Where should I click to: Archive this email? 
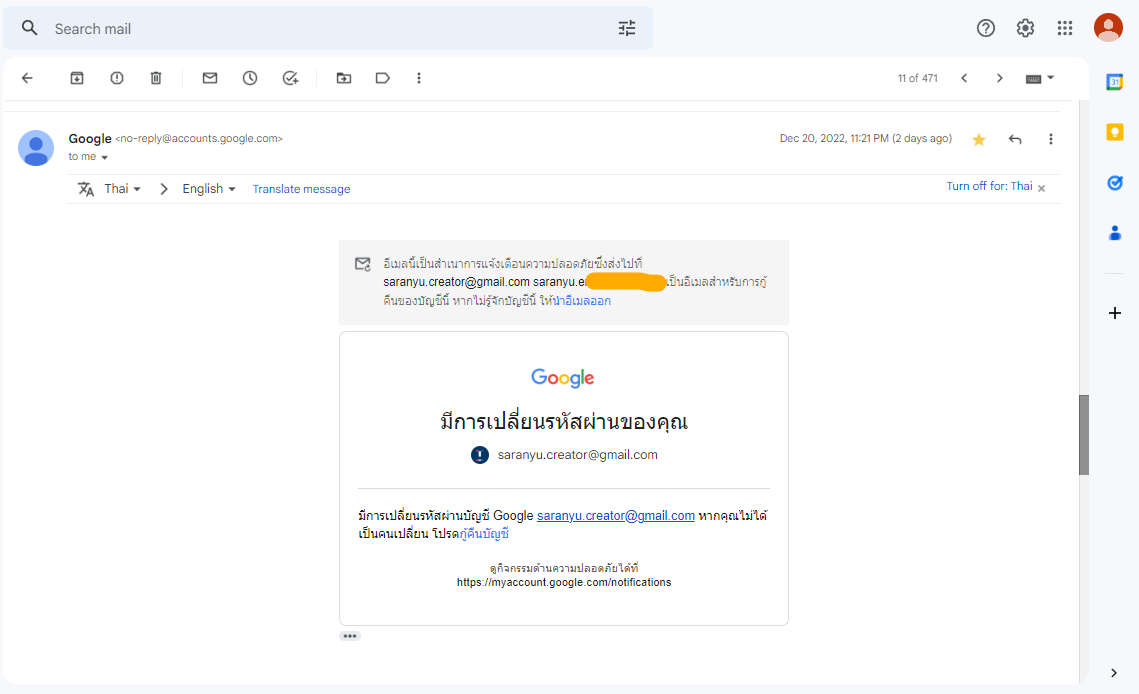point(77,78)
